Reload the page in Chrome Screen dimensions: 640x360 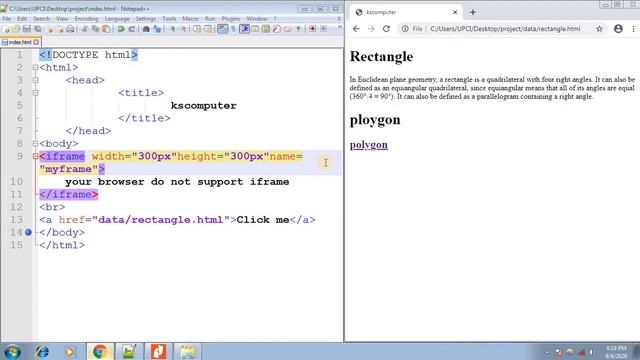386,29
